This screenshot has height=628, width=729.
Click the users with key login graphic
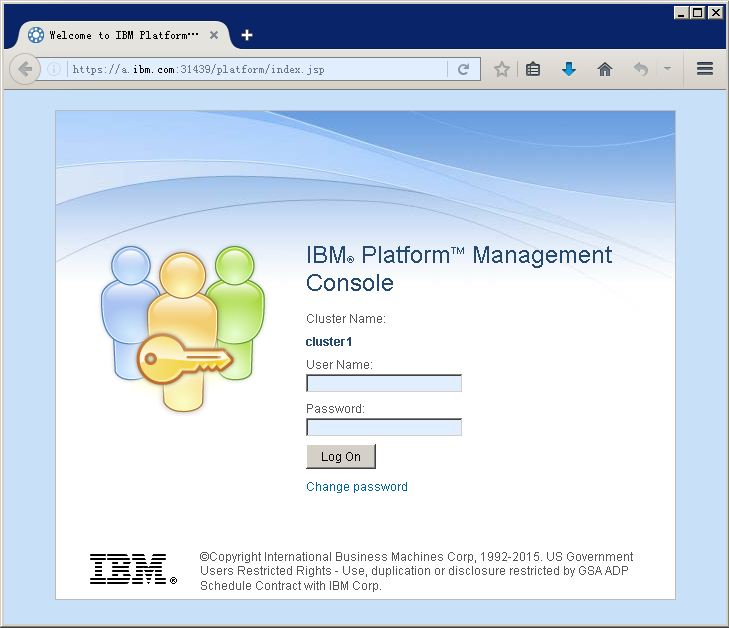183,329
